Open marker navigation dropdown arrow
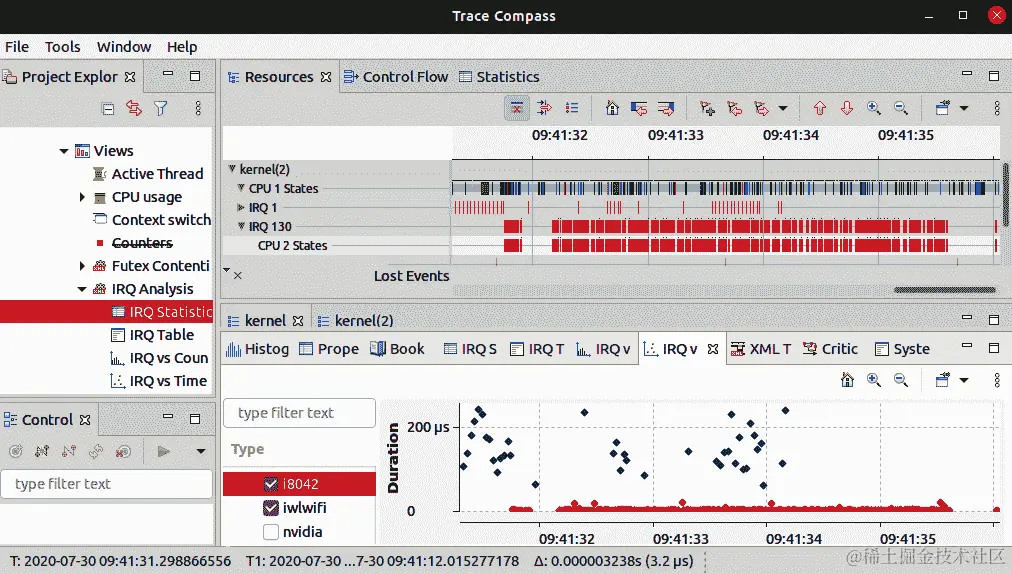This screenshot has height=573, width=1012. (x=783, y=108)
